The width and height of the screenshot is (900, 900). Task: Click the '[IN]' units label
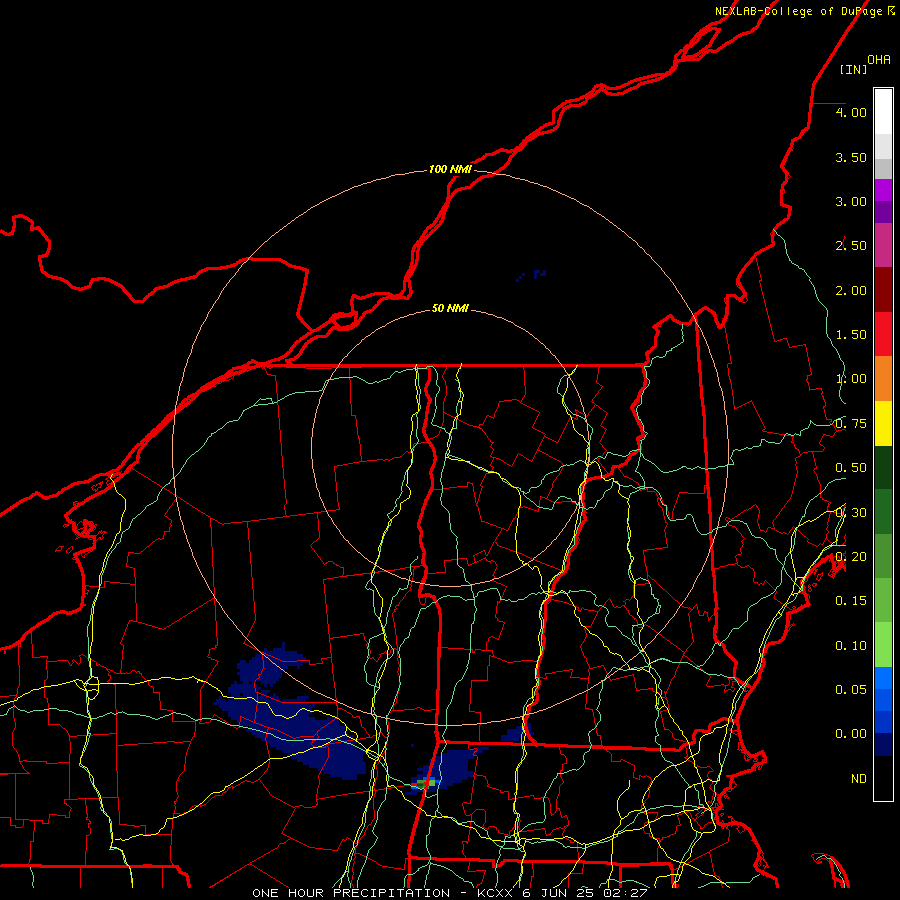coord(853,69)
